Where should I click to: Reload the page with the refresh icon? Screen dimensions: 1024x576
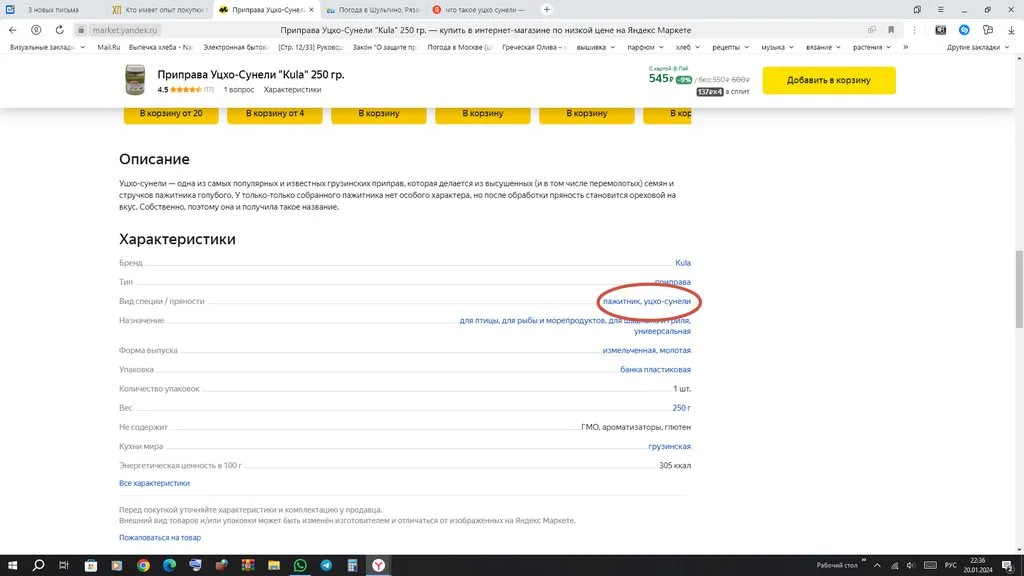[59, 30]
